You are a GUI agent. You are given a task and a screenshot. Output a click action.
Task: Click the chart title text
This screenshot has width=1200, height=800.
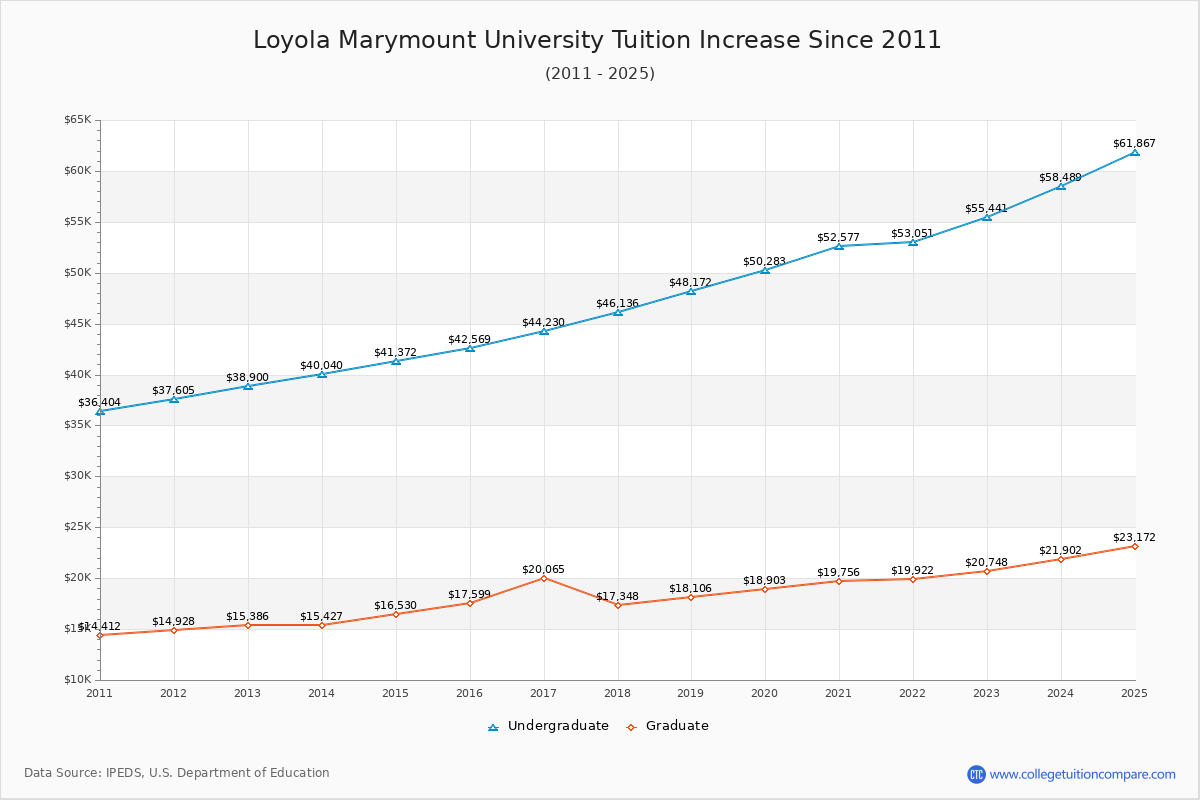(598, 40)
